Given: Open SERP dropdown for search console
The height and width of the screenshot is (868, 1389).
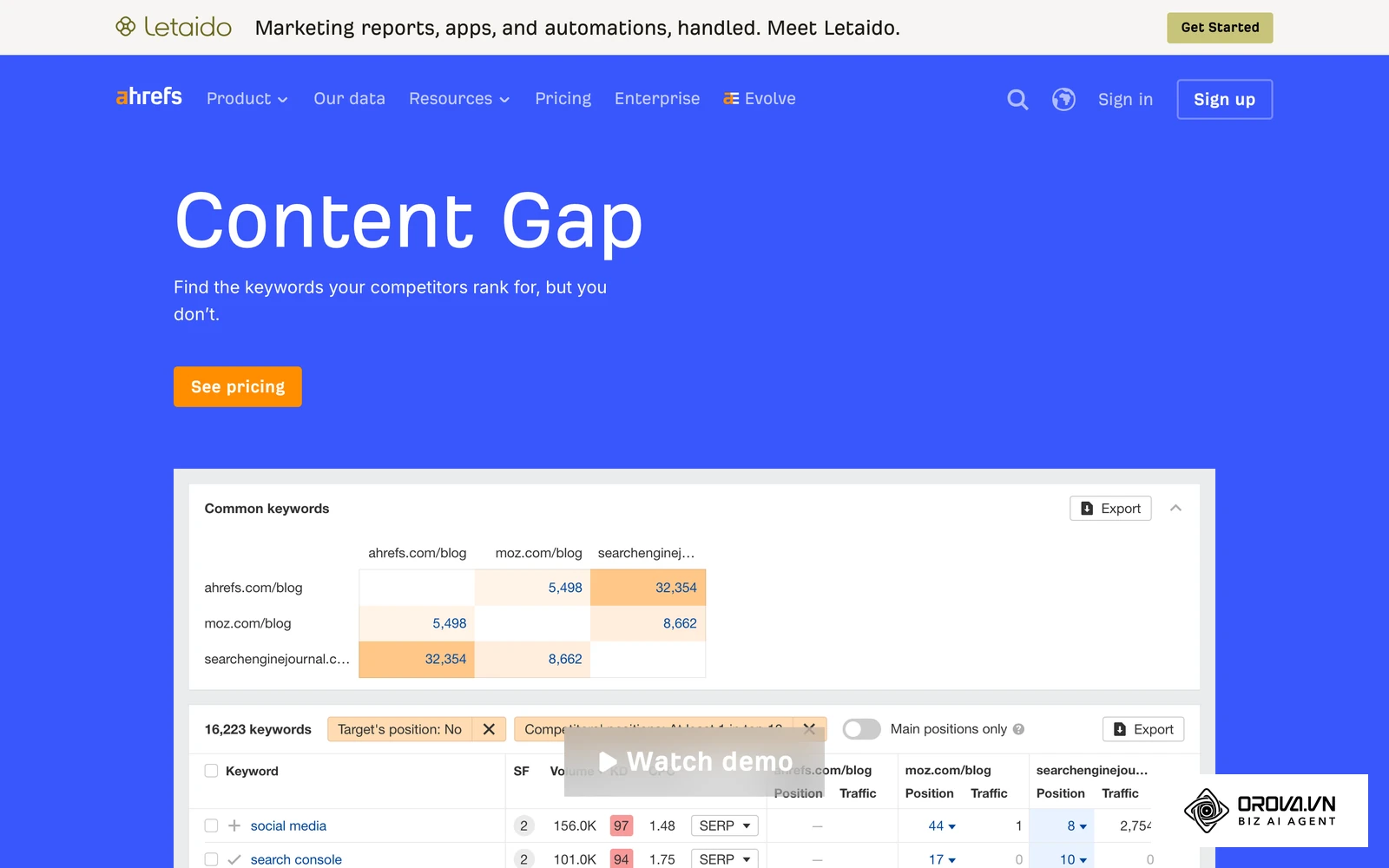Looking at the screenshot, I should pos(725,859).
